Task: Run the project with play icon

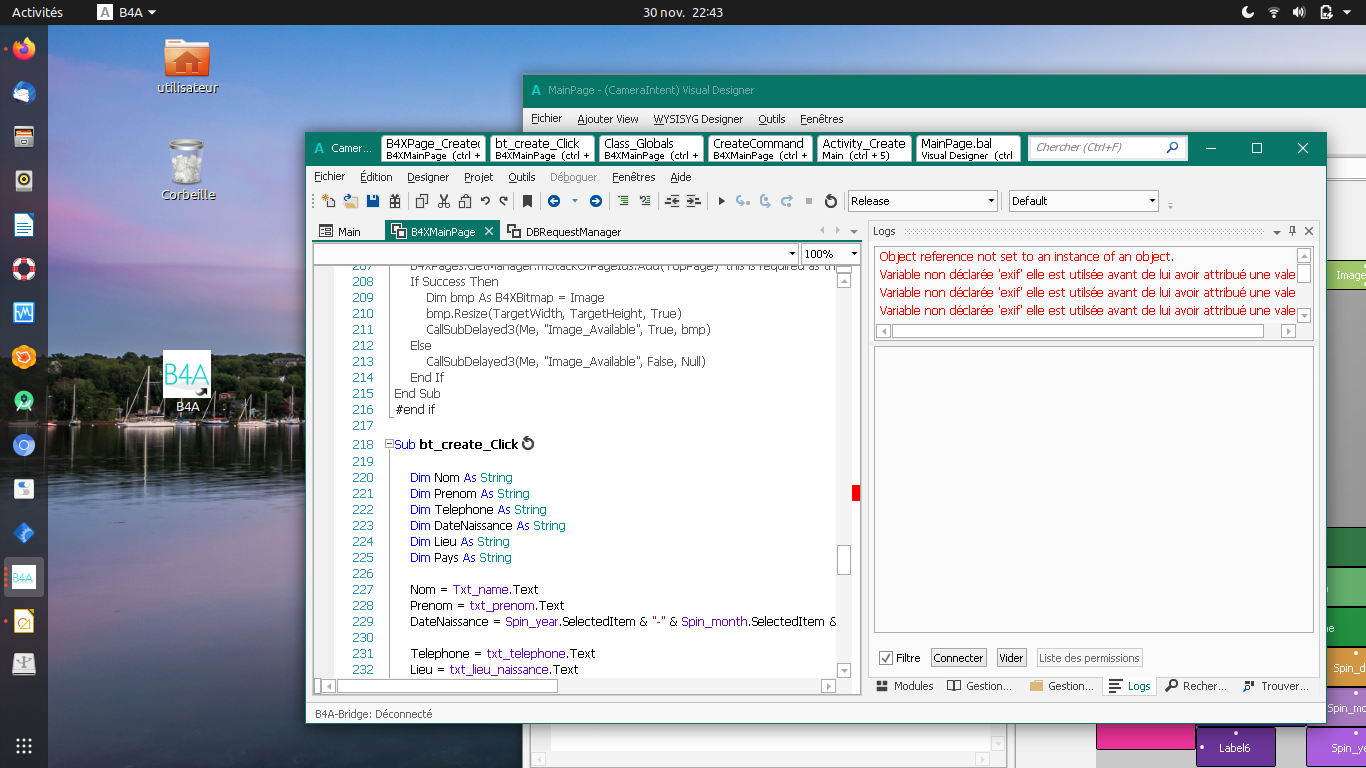Action: [721, 201]
